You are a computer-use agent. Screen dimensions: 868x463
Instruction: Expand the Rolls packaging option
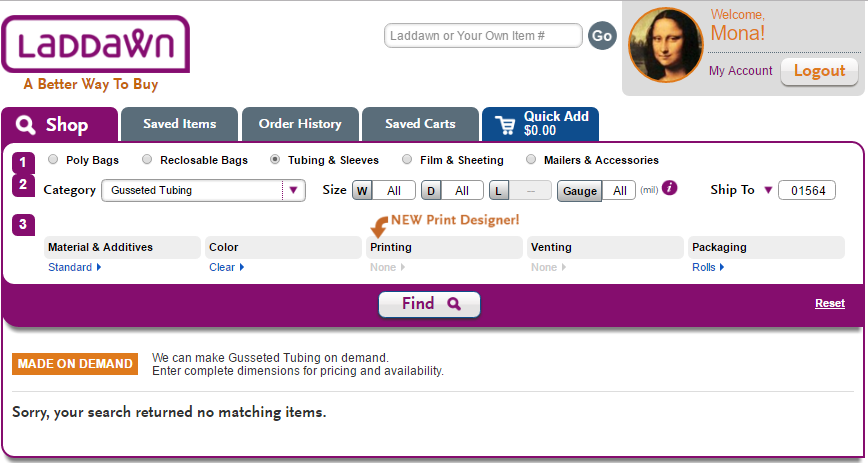708,267
